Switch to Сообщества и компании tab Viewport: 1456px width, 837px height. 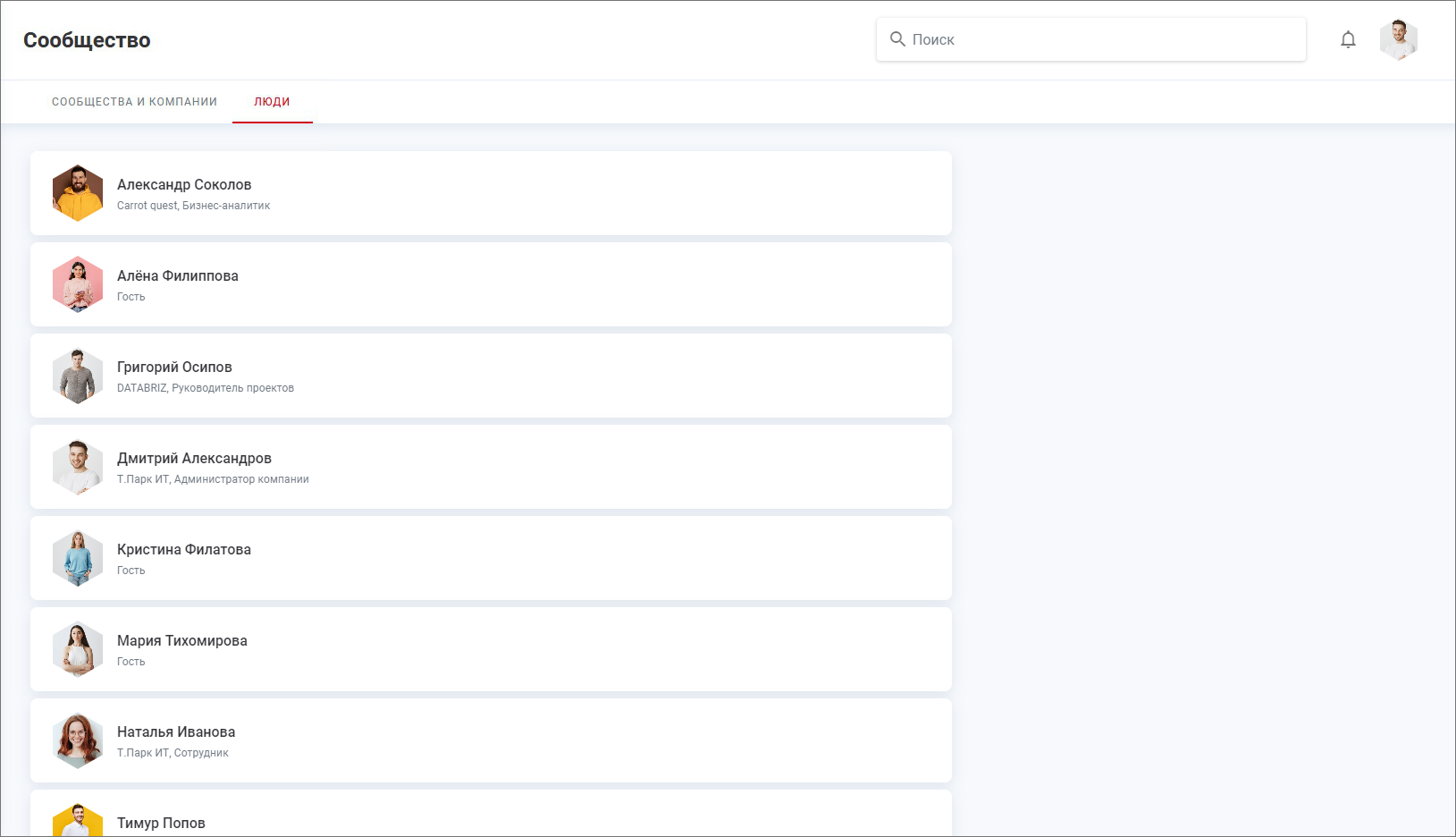click(134, 102)
